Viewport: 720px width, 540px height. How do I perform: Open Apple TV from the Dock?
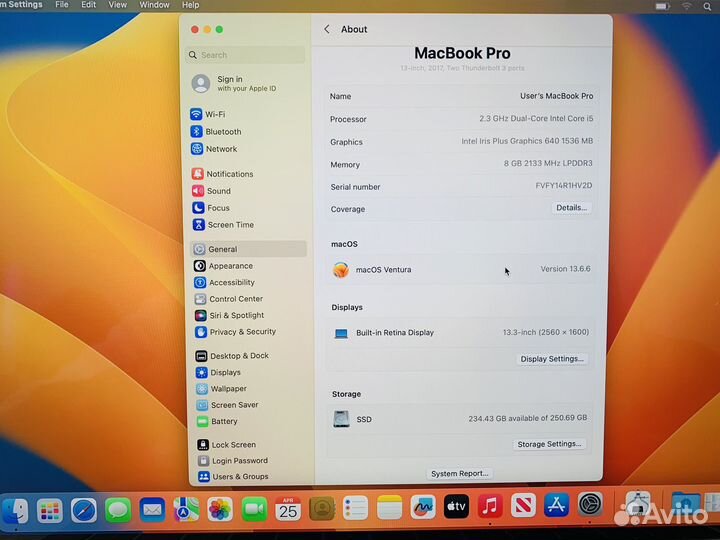(456, 506)
